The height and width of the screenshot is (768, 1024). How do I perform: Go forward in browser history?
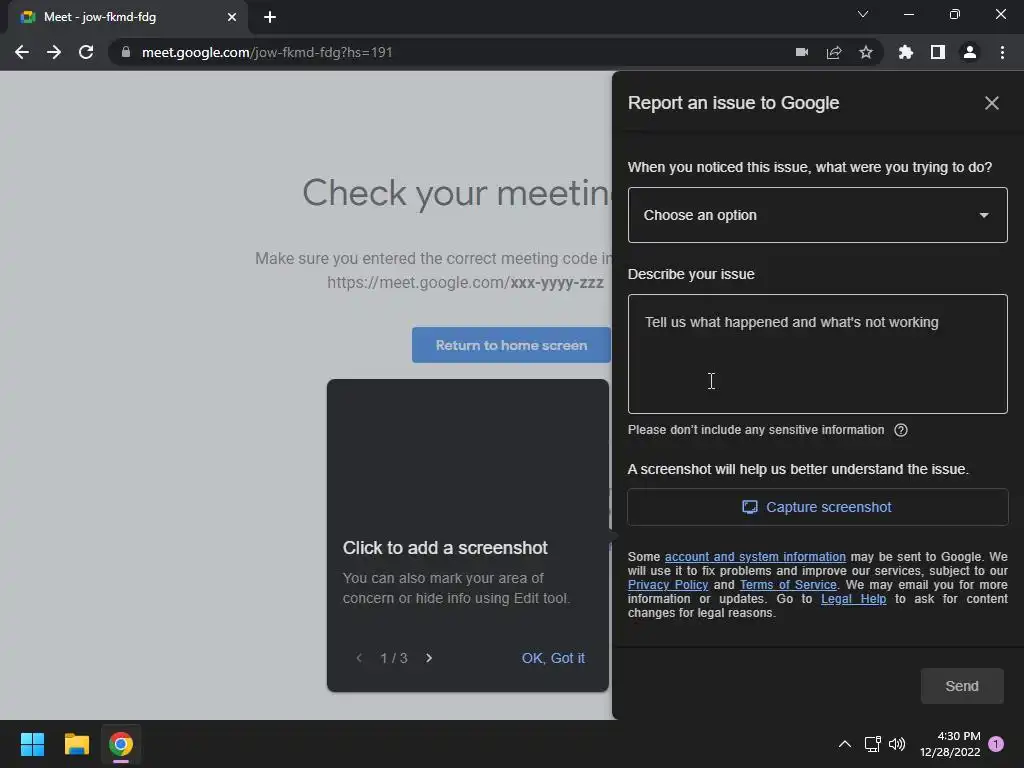click(x=54, y=52)
